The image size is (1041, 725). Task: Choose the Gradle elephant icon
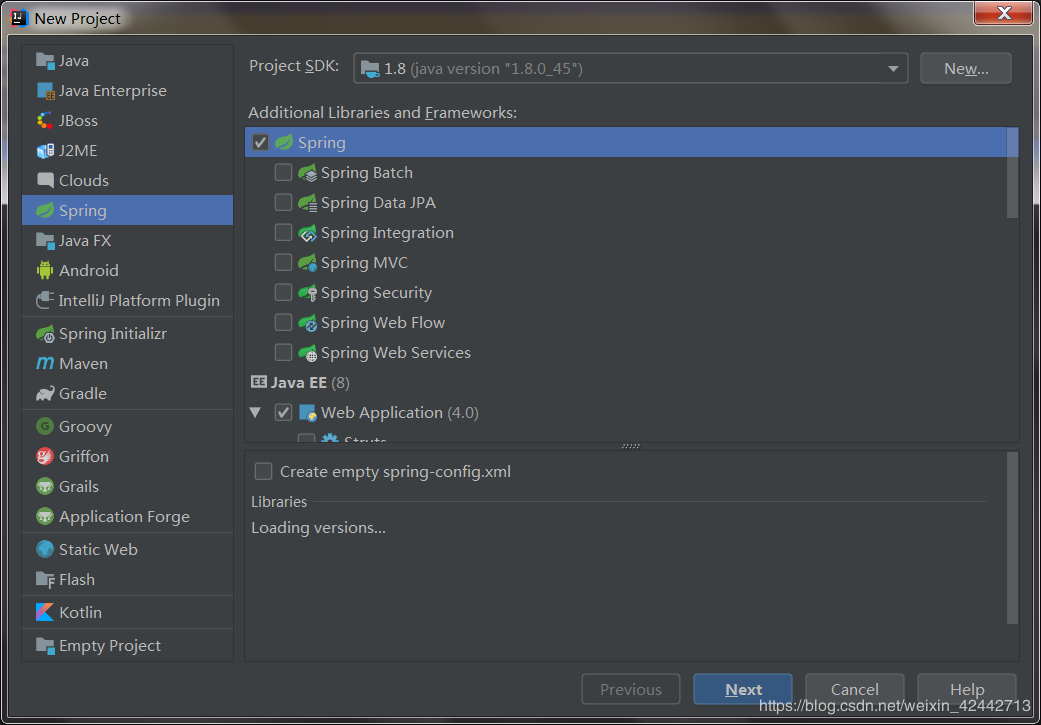tap(45, 394)
